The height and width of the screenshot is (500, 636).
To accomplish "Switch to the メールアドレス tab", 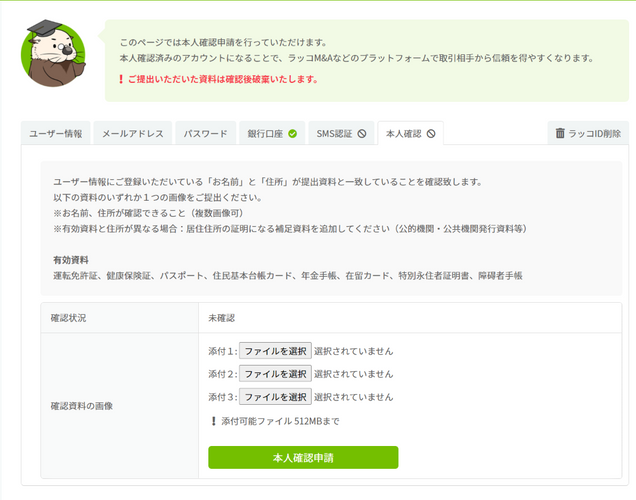I will coord(132,133).
